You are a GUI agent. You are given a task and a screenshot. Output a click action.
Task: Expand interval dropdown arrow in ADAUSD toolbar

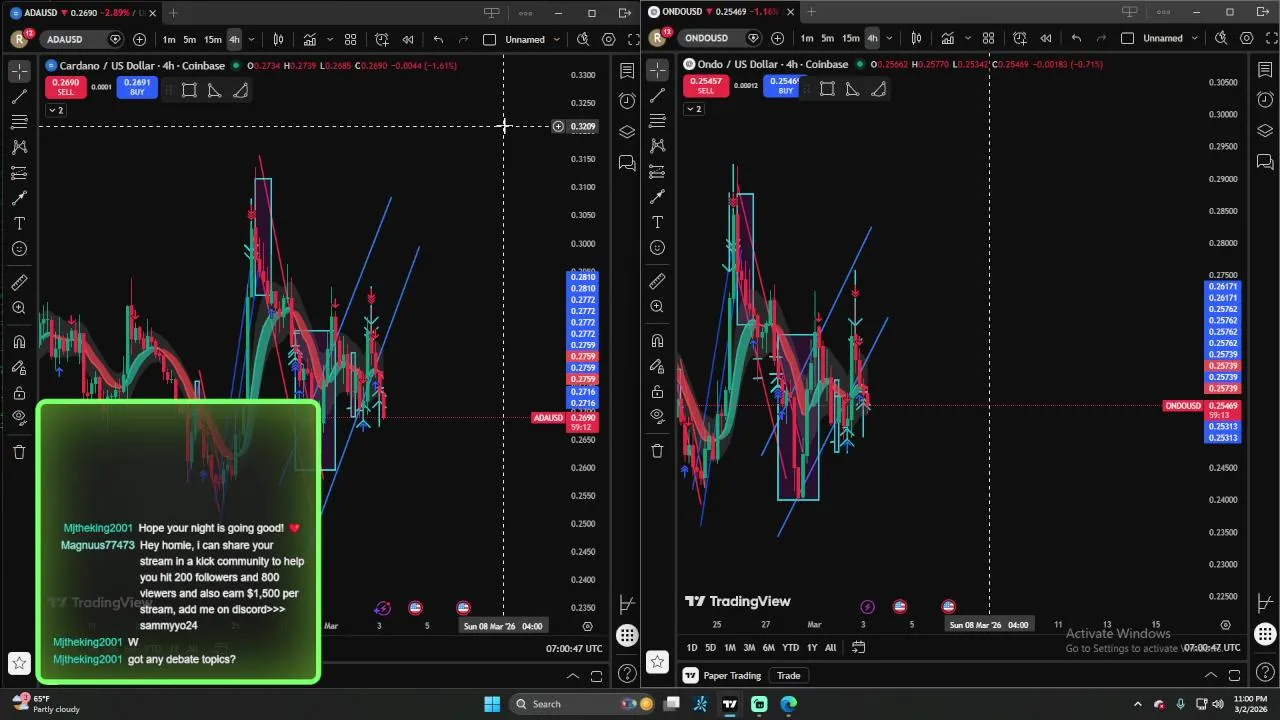click(x=251, y=39)
